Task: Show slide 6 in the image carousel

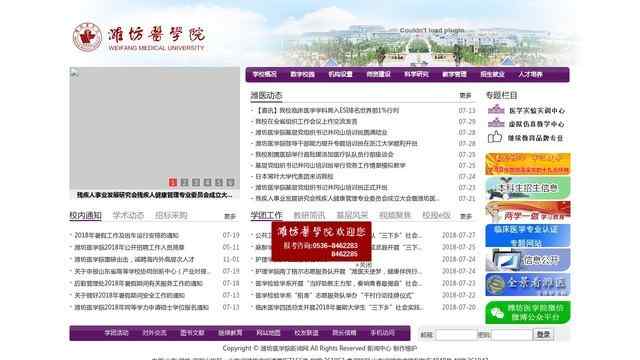Action: click(x=230, y=182)
